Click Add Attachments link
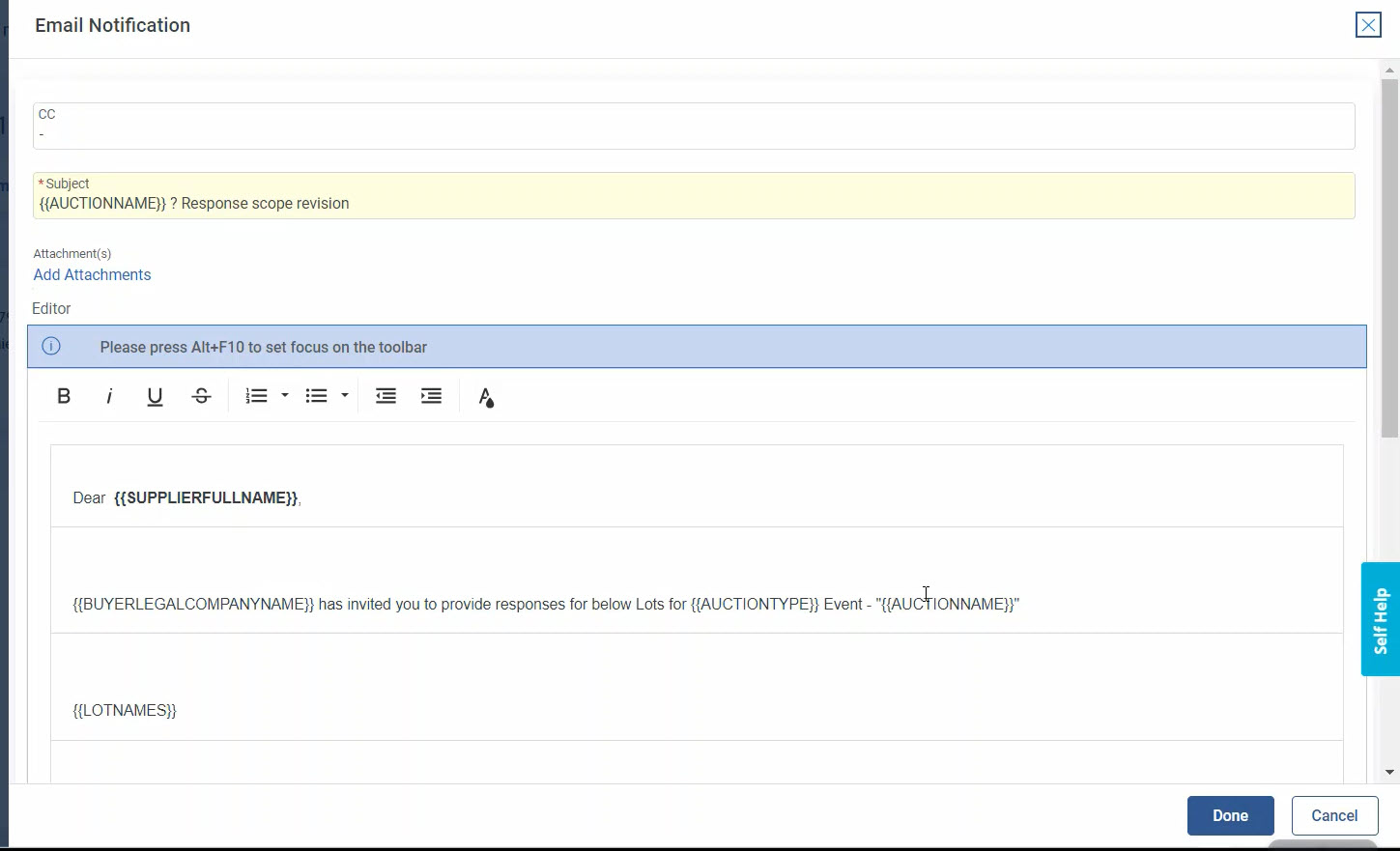Viewport: 1400px width, 851px height. (x=92, y=275)
